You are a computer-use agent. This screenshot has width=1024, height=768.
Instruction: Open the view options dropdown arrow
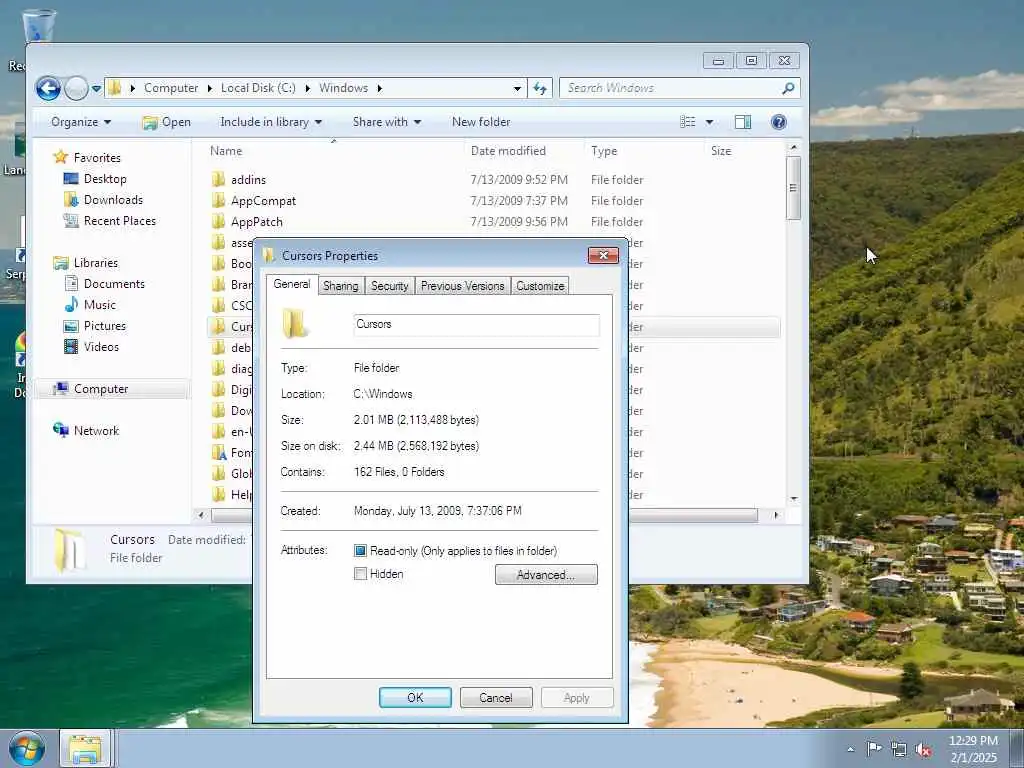tap(709, 122)
